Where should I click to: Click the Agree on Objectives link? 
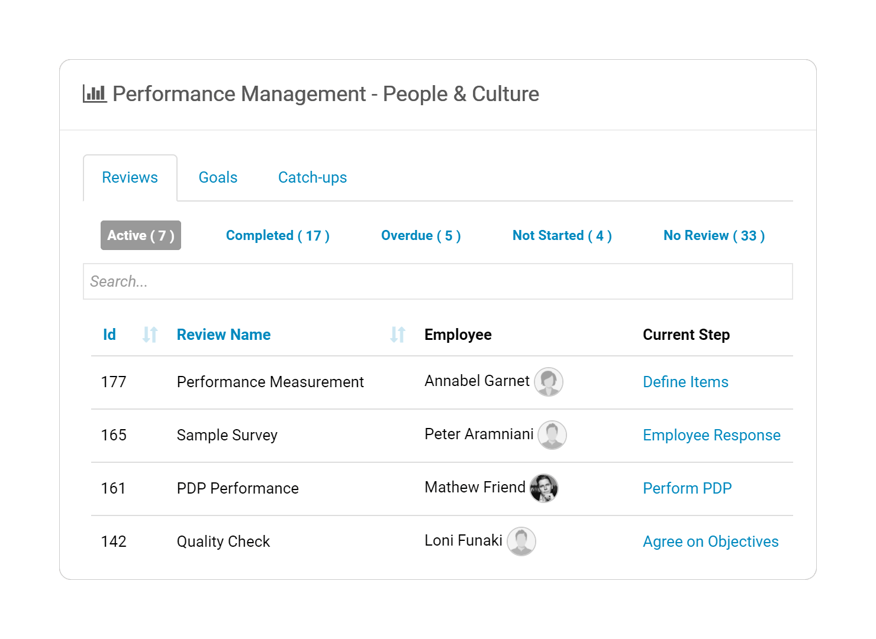[x=710, y=541]
